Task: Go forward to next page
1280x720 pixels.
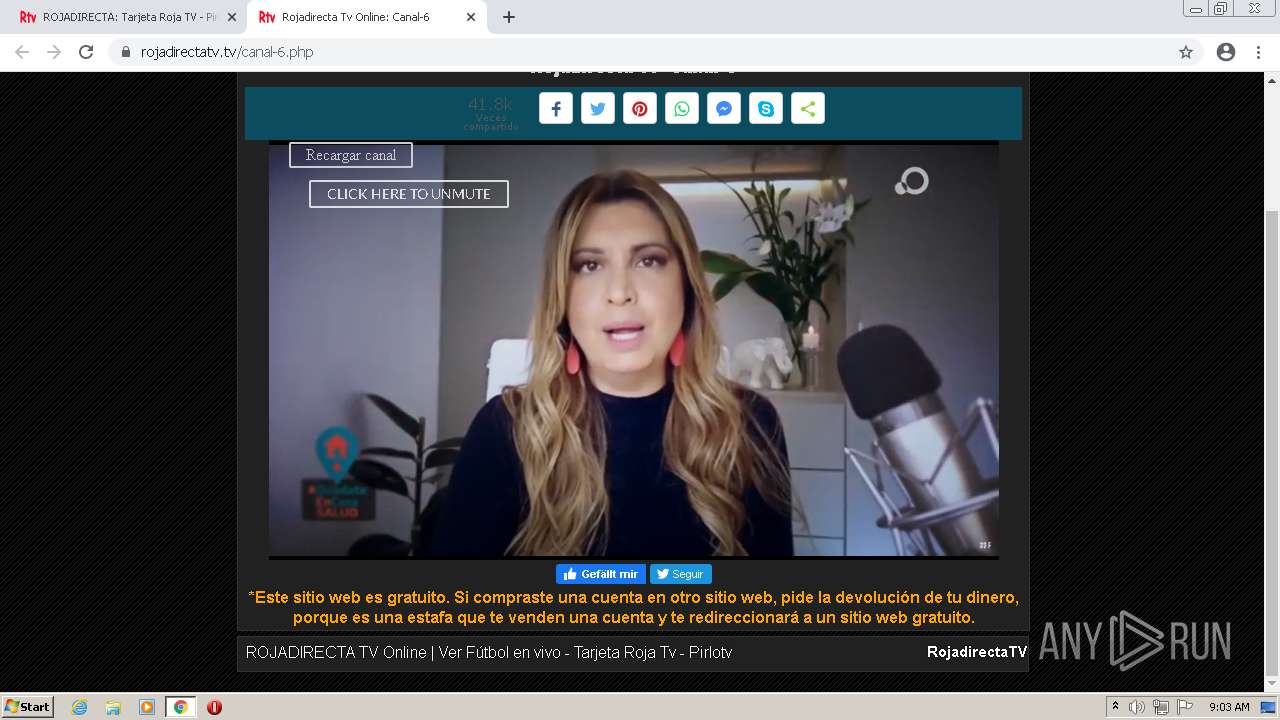Action: click(x=54, y=52)
